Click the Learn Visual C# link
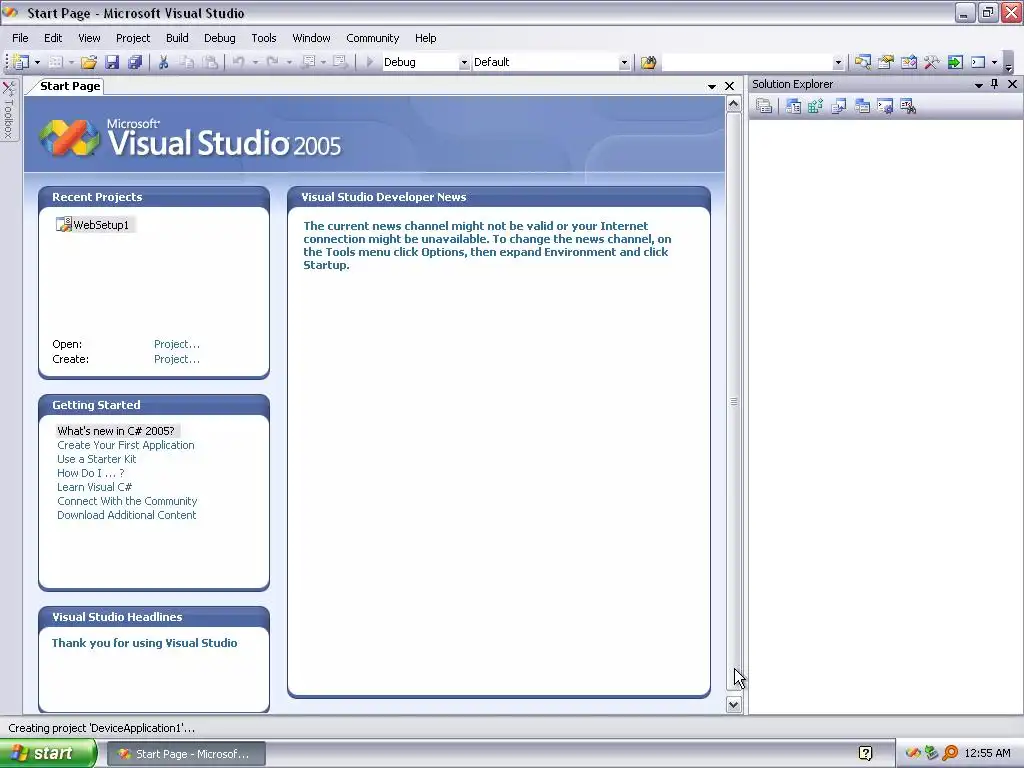 coord(95,487)
